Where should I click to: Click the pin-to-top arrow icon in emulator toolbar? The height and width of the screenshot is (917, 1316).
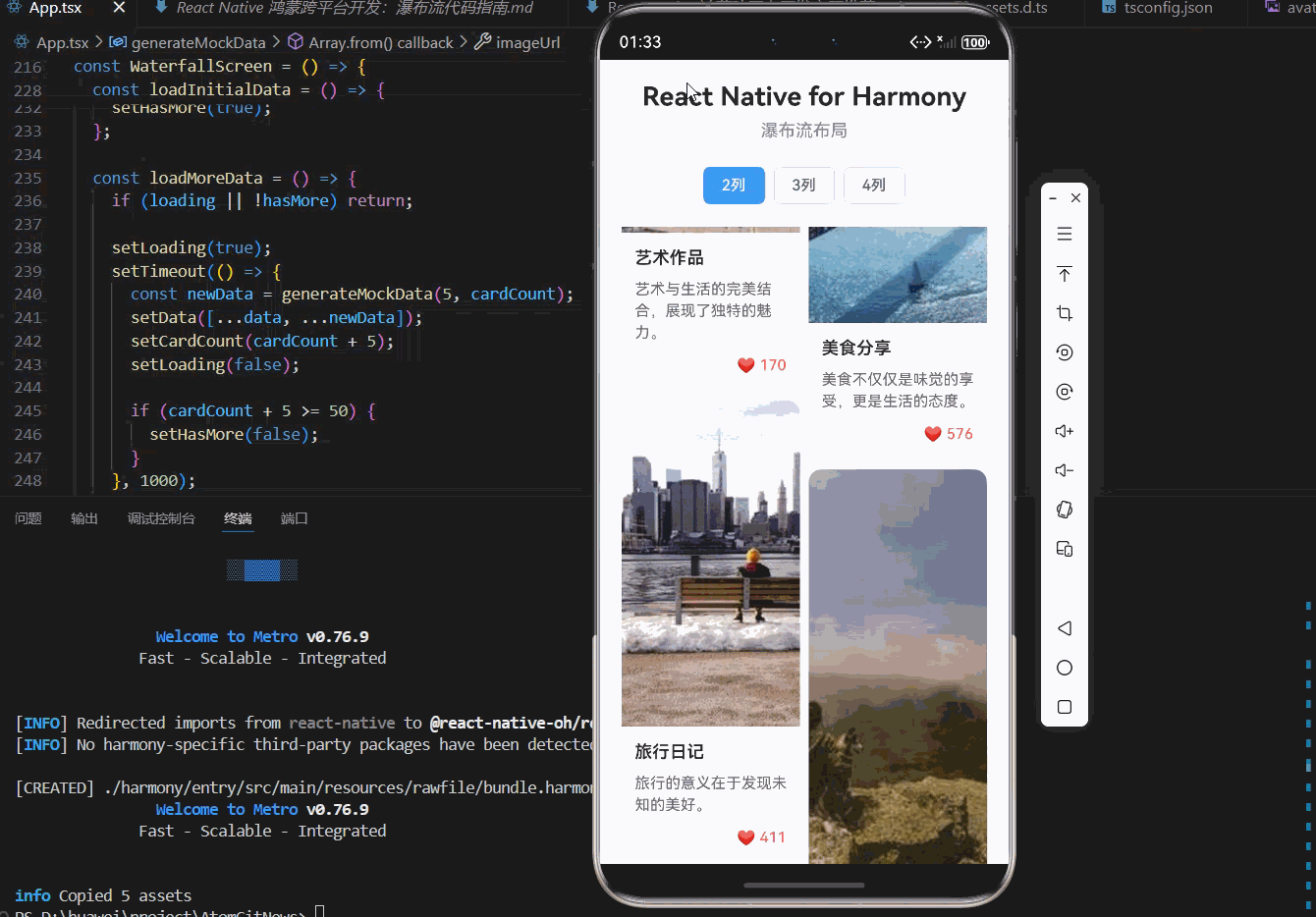(x=1065, y=274)
